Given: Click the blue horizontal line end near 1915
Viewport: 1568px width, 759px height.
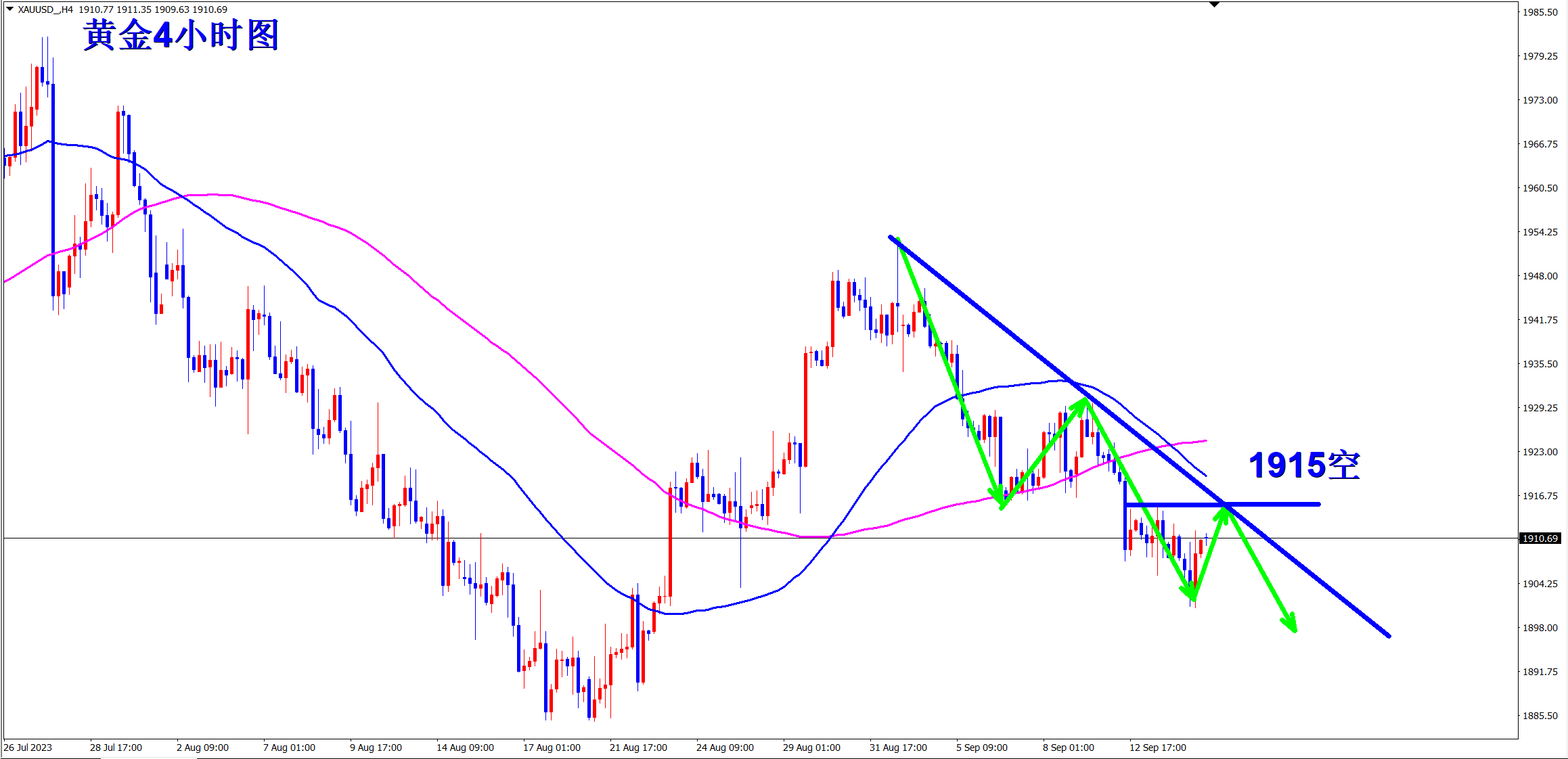Looking at the screenshot, I should [1317, 504].
